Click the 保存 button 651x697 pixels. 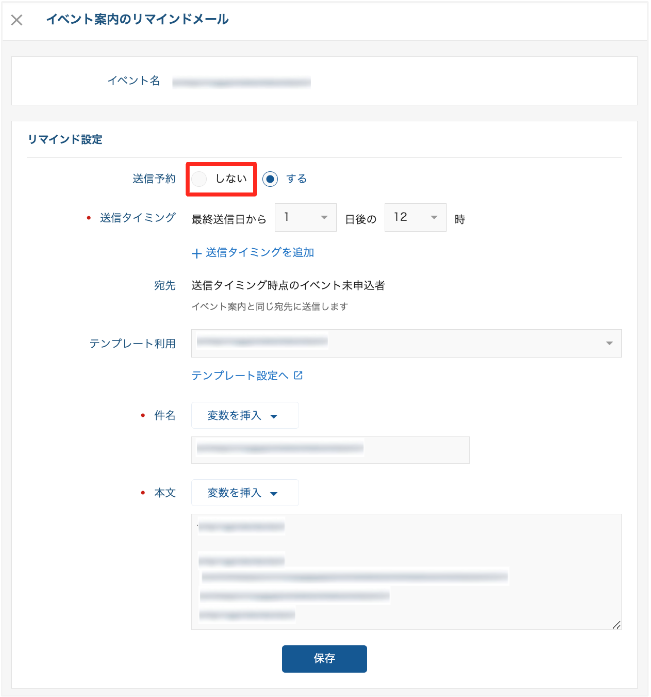(x=324, y=659)
